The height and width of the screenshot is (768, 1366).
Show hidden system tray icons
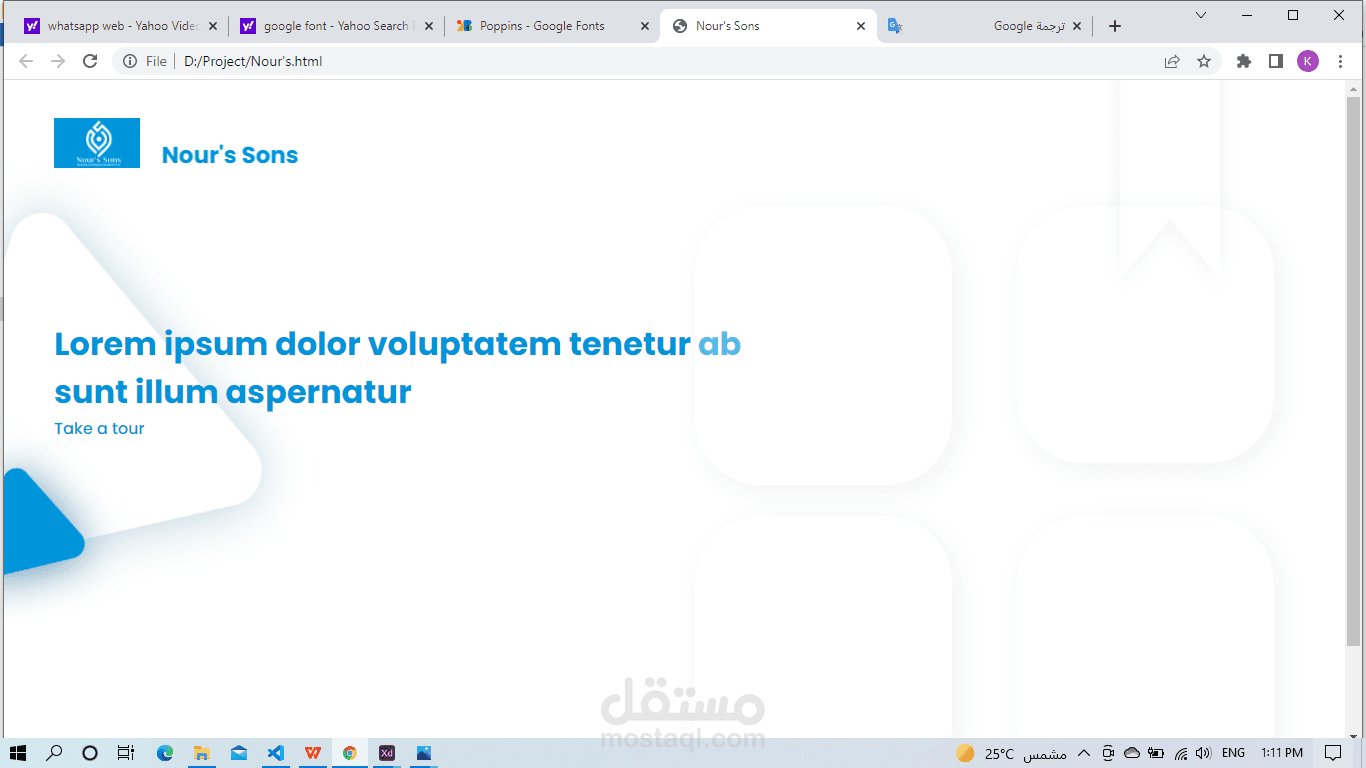pos(1083,753)
